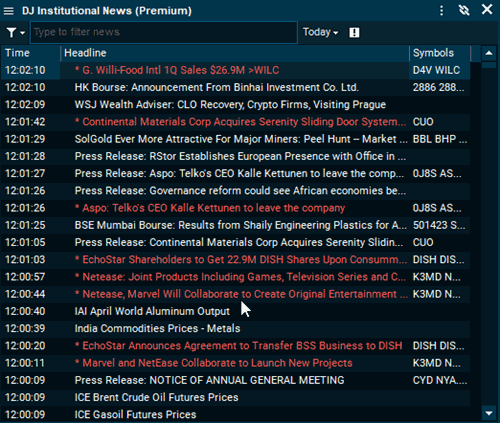Sort by the Time column header
Screen dimensions: 500x423
(x=31, y=53)
